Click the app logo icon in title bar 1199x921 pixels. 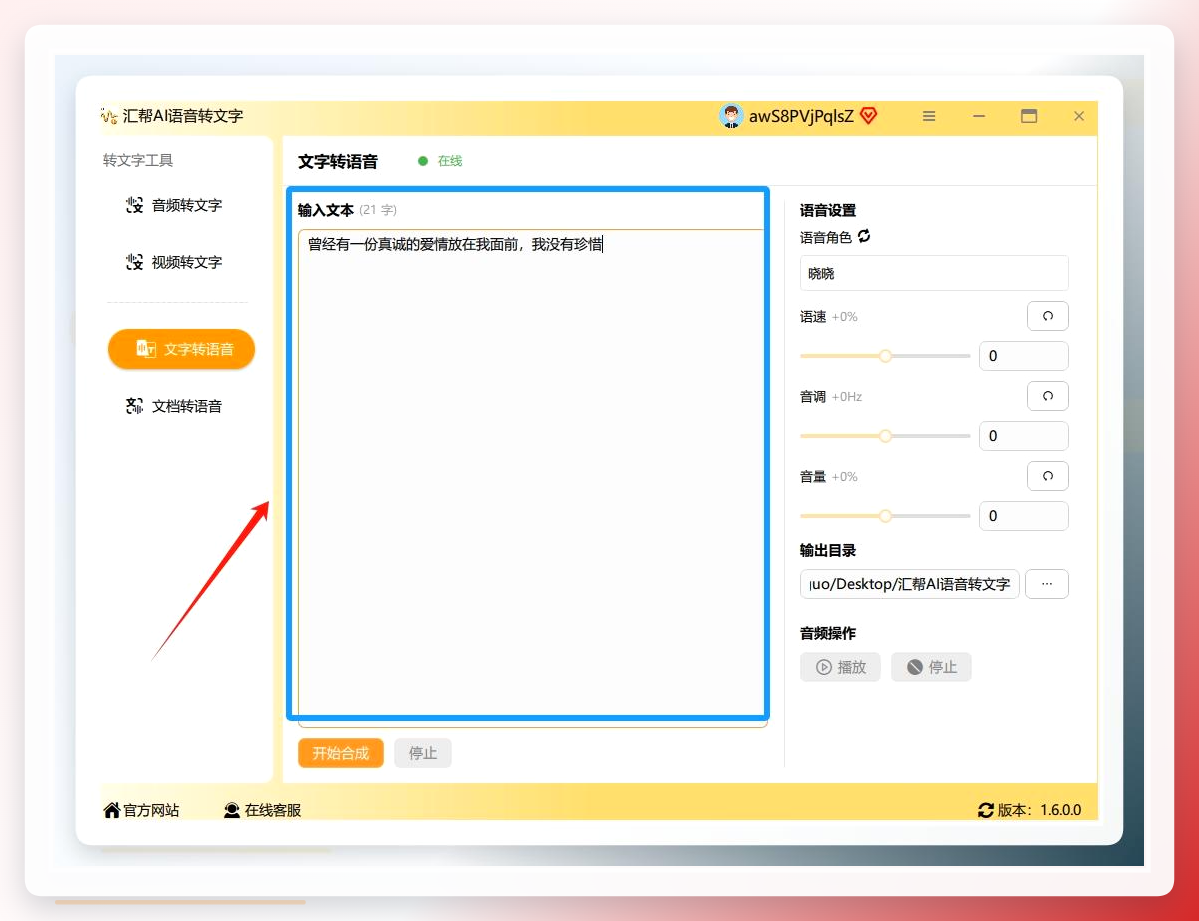[x=109, y=116]
